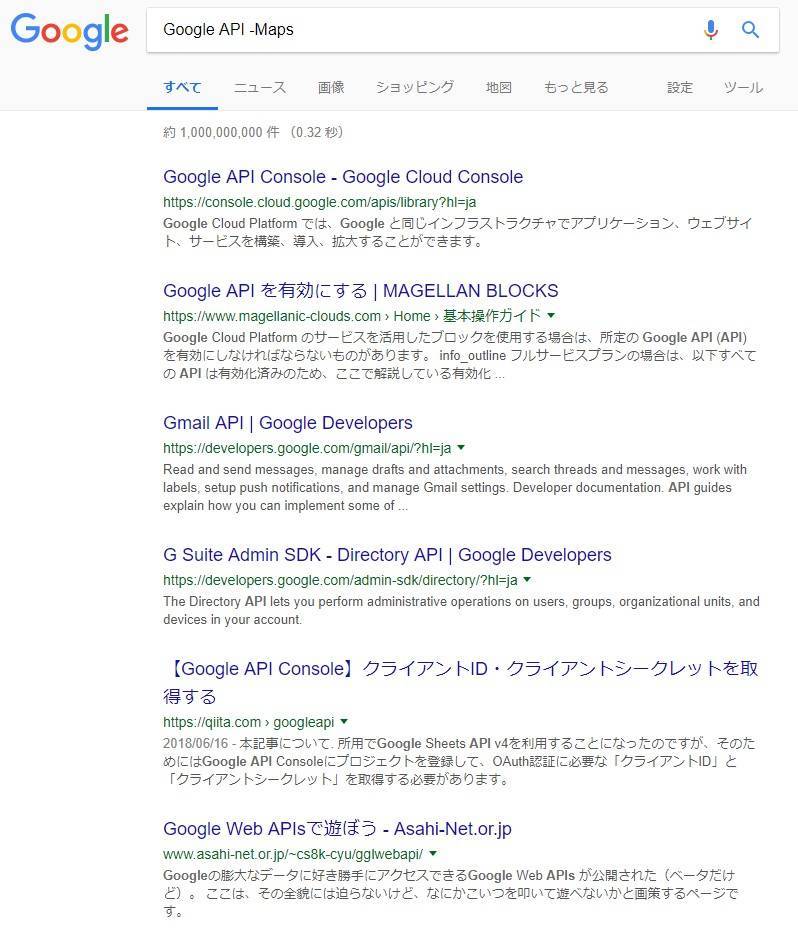Open the qiita クライアントID result title
Screen dimensions: 798x930
tap(461, 682)
